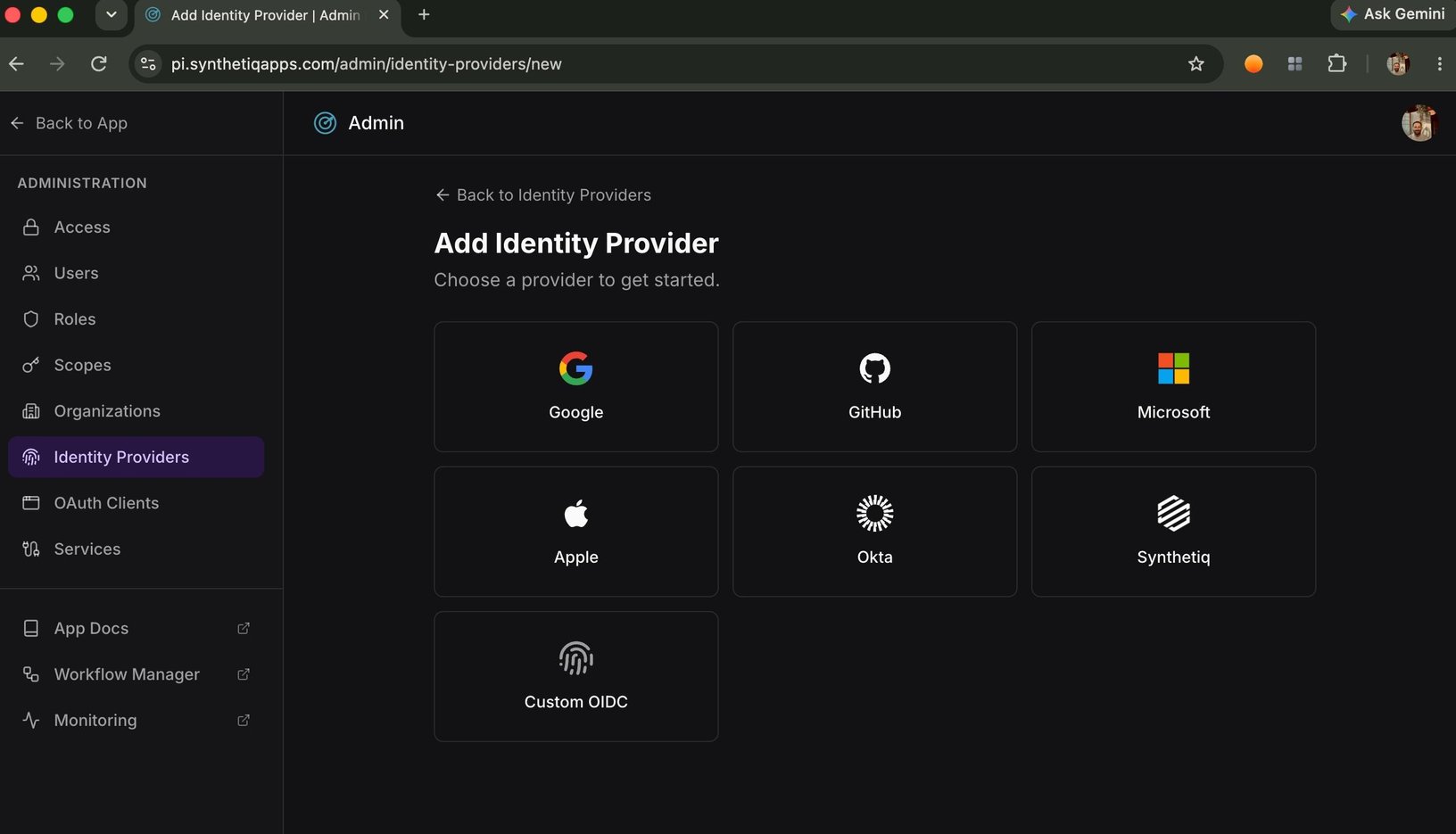Open Roles in the sidebar

[136, 319]
